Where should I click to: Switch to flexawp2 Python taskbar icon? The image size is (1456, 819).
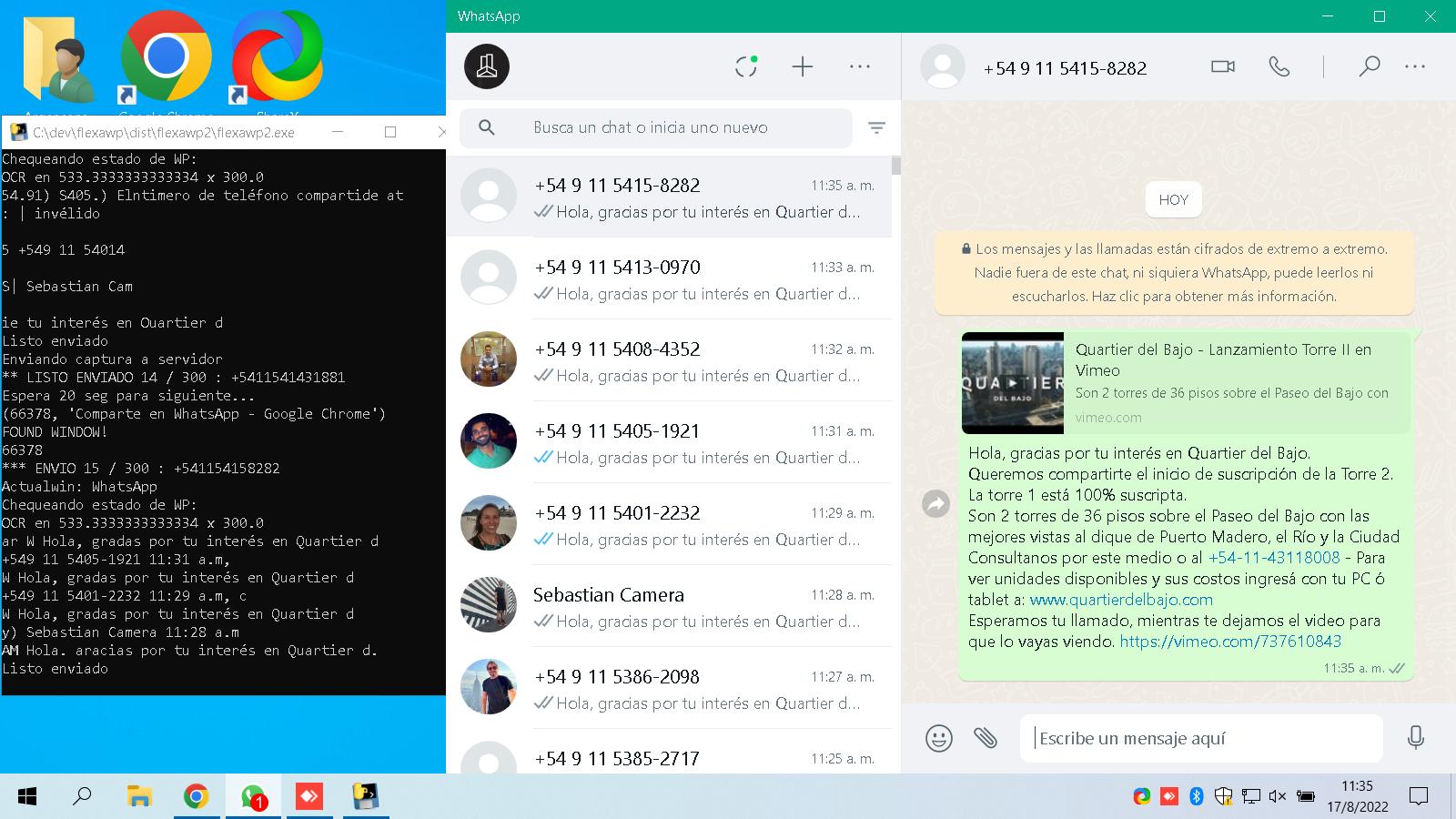(x=366, y=797)
